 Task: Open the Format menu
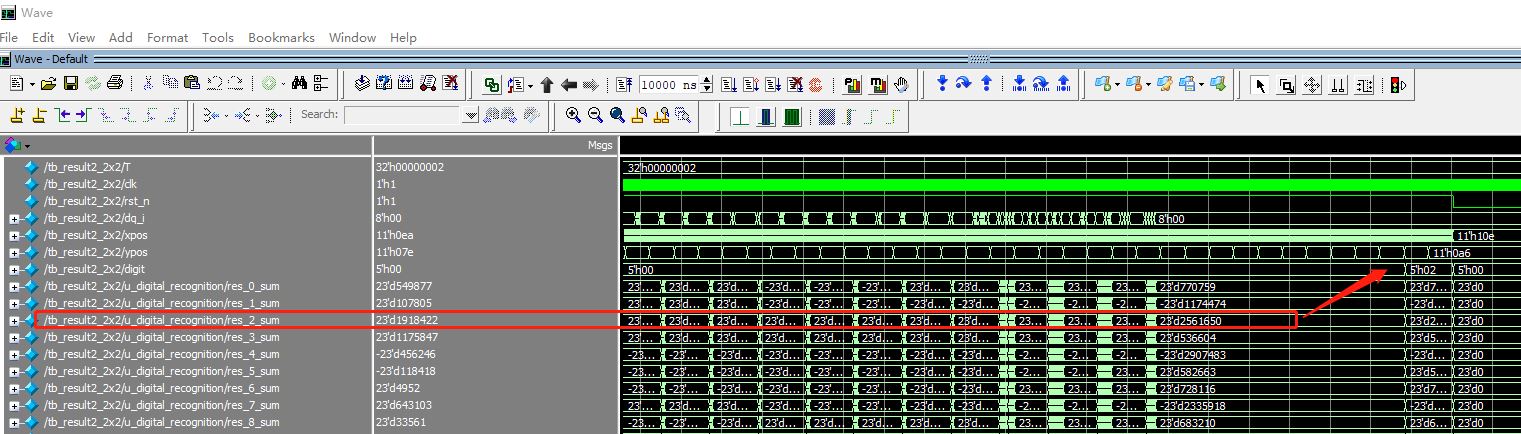(x=167, y=37)
